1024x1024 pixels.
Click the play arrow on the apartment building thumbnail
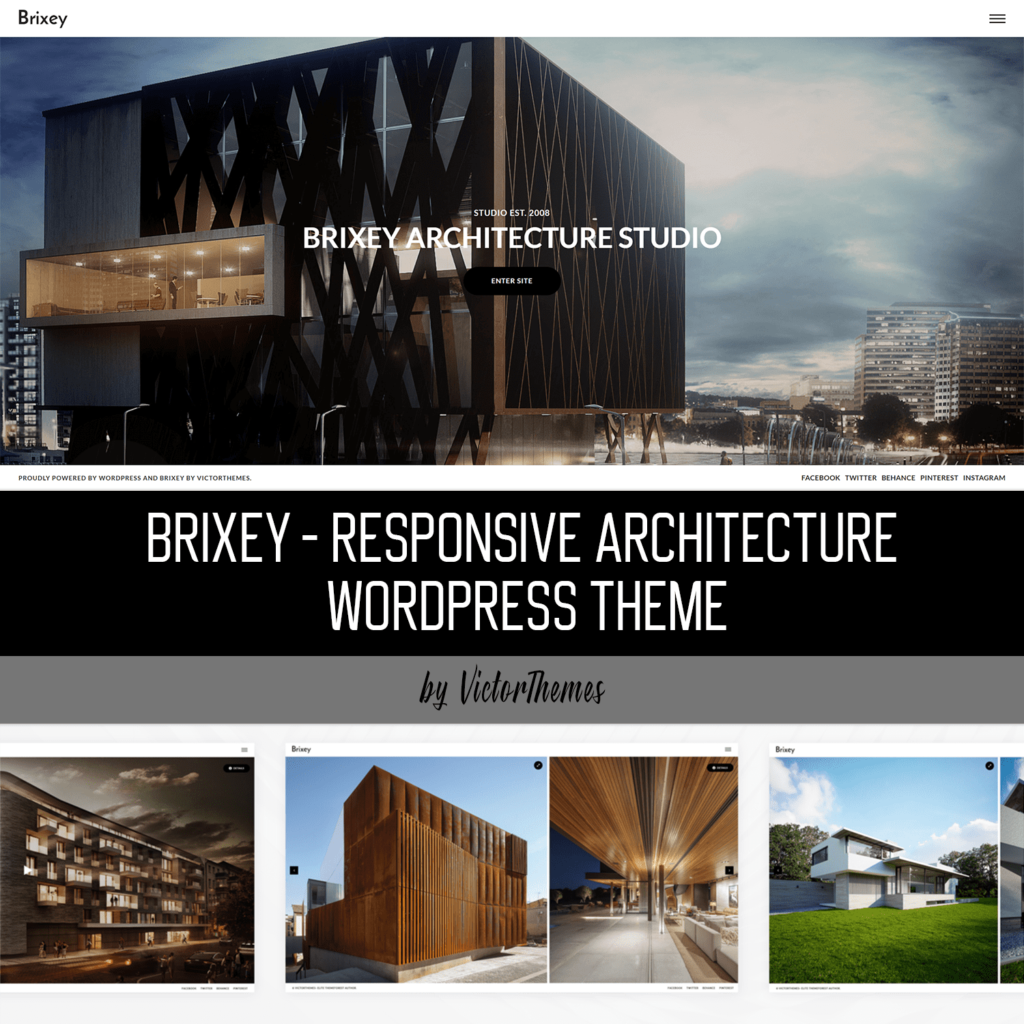[27, 870]
